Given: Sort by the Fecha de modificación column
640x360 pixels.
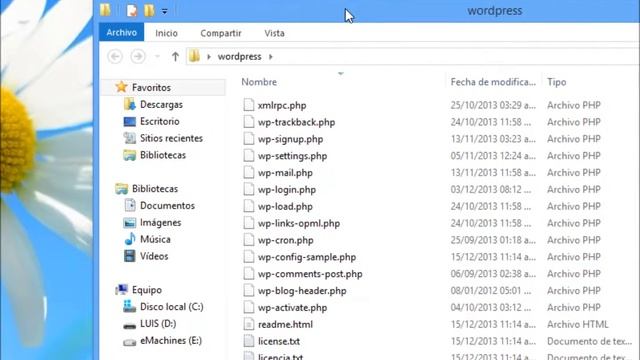Looking at the screenshot, I should (493, 82).
